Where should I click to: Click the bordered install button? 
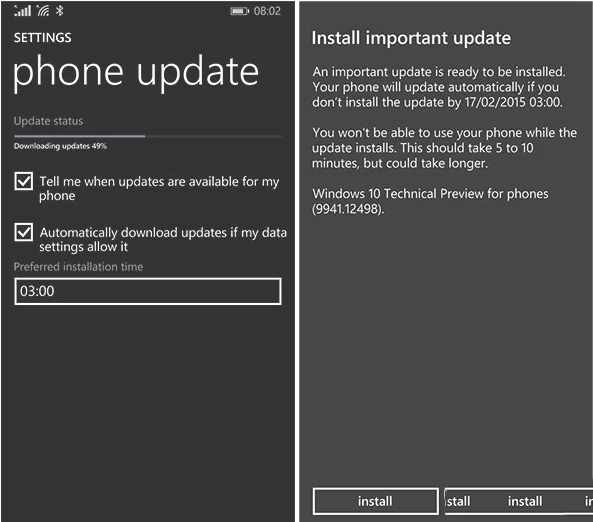tap(376, 501)
